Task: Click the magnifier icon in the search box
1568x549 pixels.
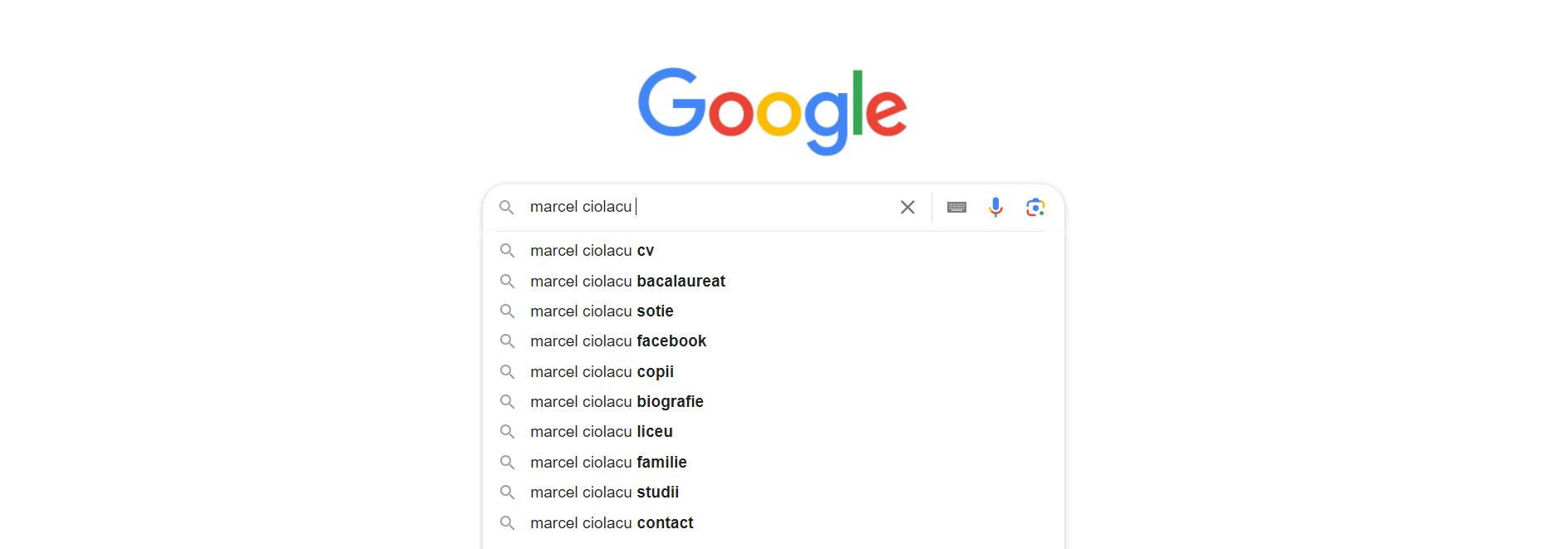Action: [508, 207]
